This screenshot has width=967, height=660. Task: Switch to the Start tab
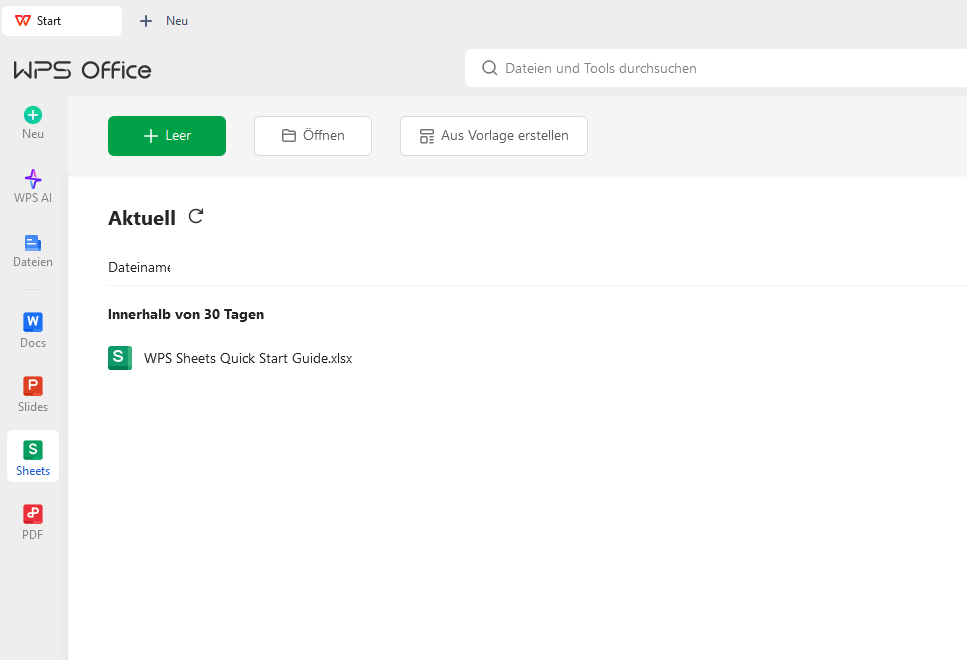62,21
